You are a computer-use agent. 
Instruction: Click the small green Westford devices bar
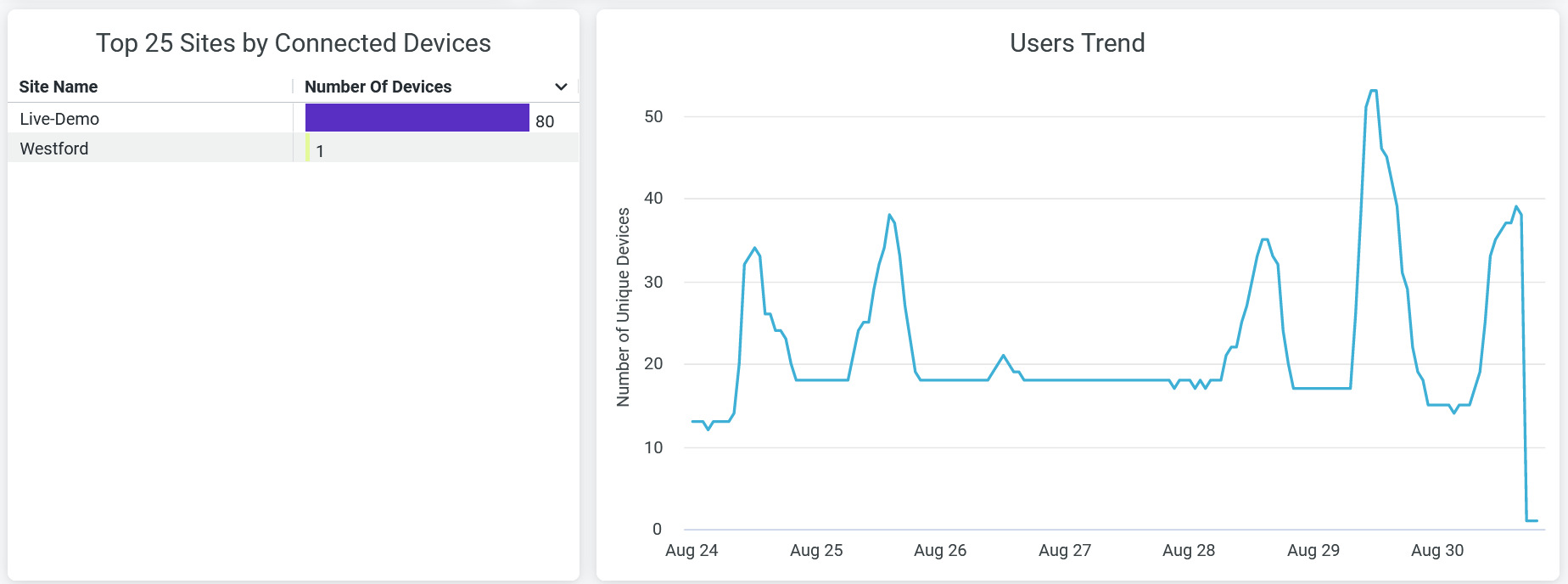pyautogui.click(x=307, y=148)
